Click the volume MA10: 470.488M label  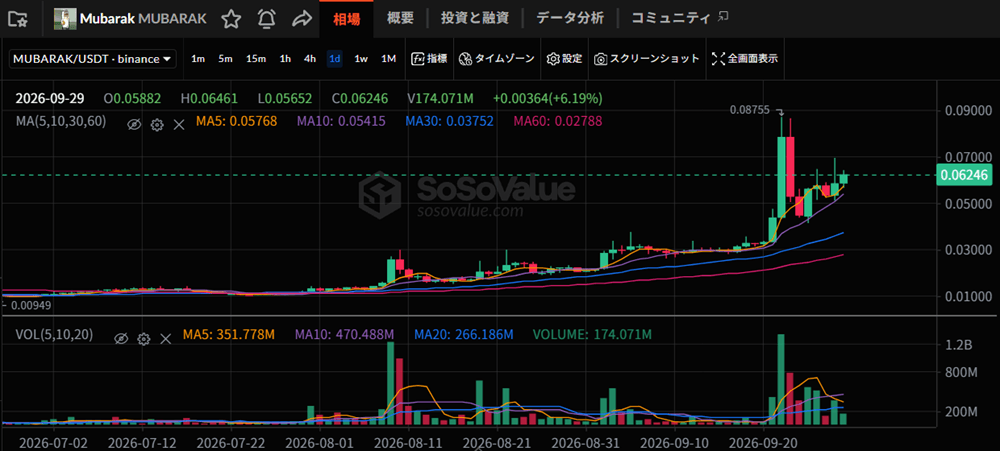pyautogui.click(x=344, y=334)
